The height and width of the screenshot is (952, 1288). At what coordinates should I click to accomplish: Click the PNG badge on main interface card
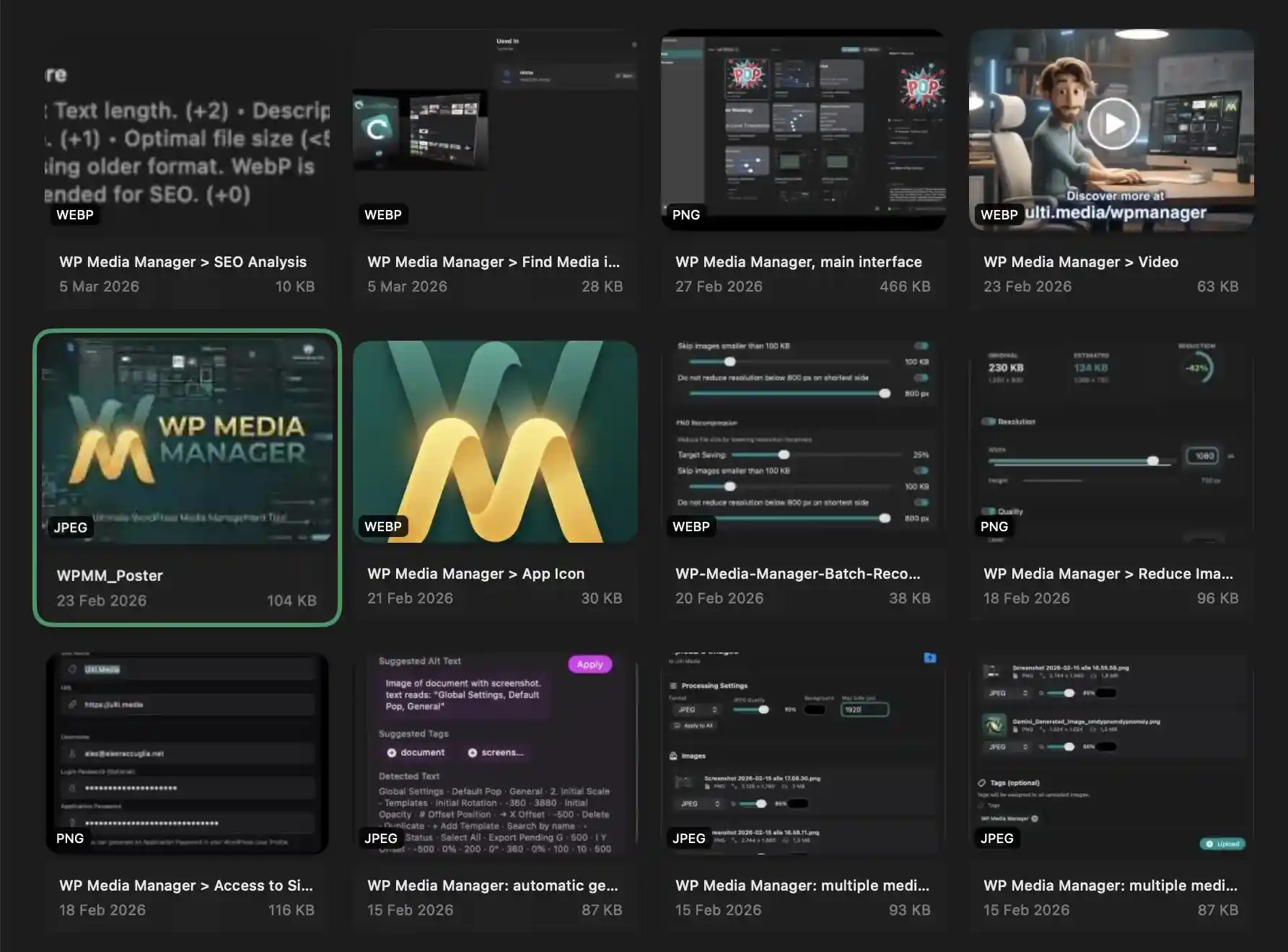[x=686, y=215]
